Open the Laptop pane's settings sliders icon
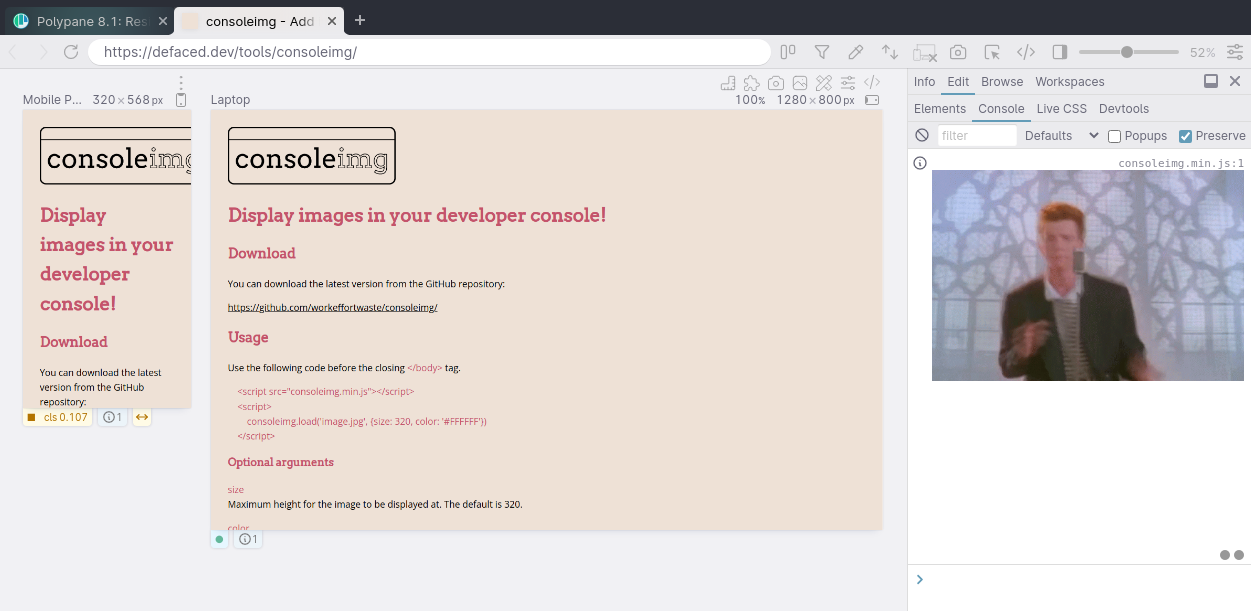This screenshot has height=611, width=1251. (848, 83)
